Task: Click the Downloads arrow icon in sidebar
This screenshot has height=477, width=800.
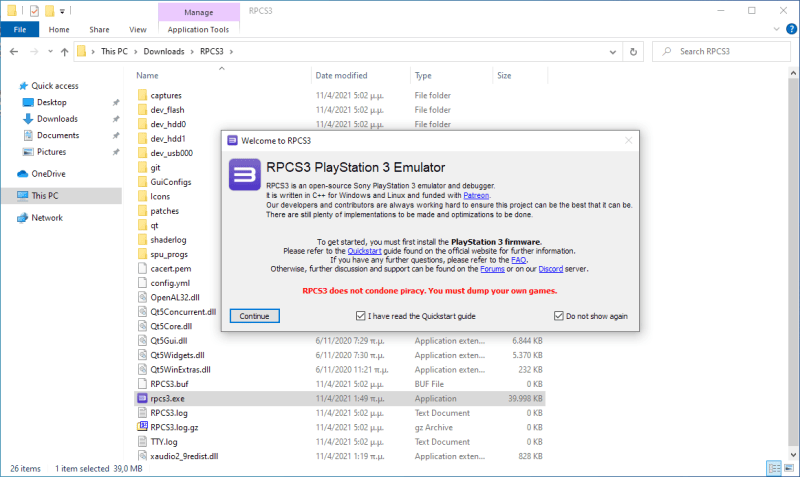Action: tap(28, 119)
